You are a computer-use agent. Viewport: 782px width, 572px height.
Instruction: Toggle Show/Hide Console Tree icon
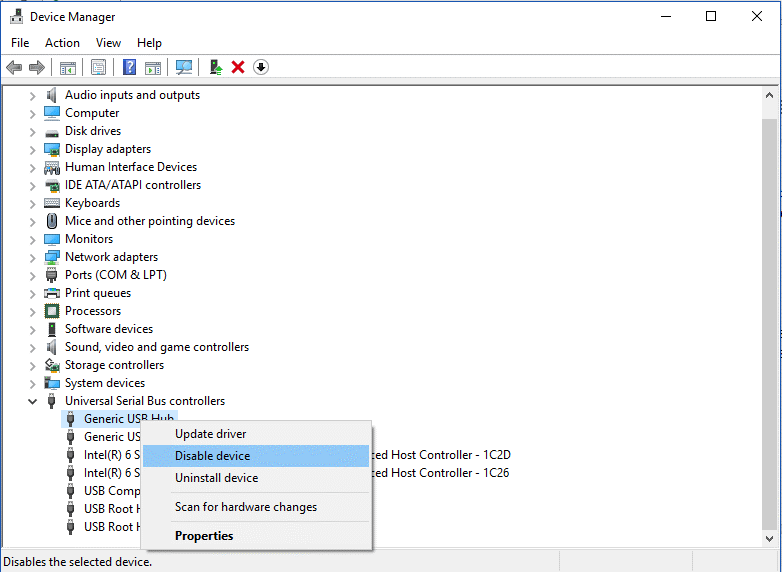pyautogui.click(x=67, y=67)
